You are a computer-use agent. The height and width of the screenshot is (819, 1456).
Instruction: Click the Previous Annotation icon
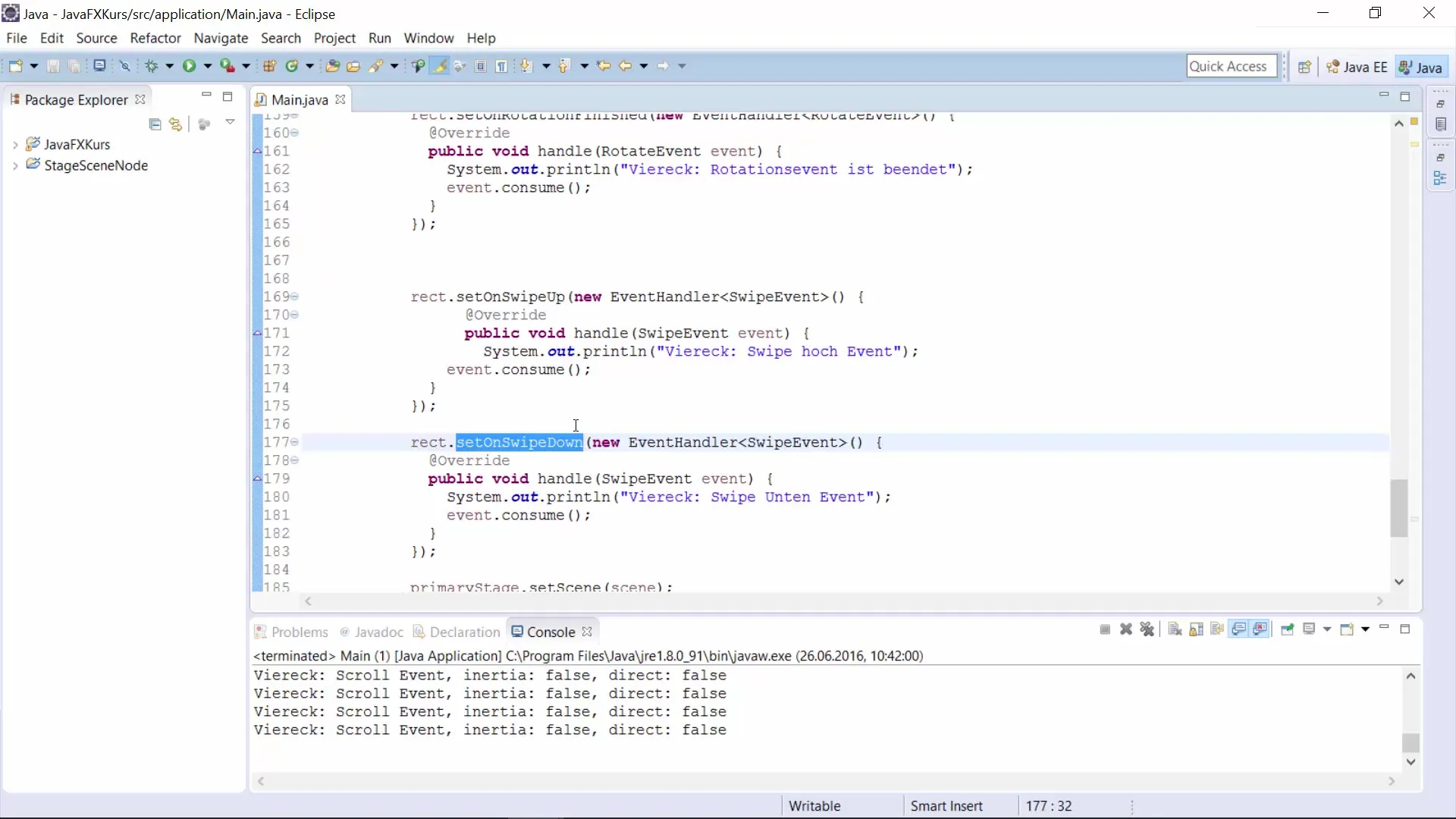coord(565,66)
